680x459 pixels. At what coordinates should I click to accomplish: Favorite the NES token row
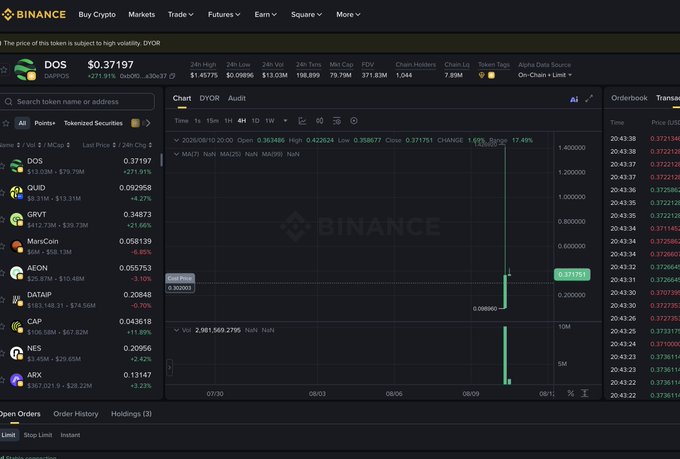3,353
